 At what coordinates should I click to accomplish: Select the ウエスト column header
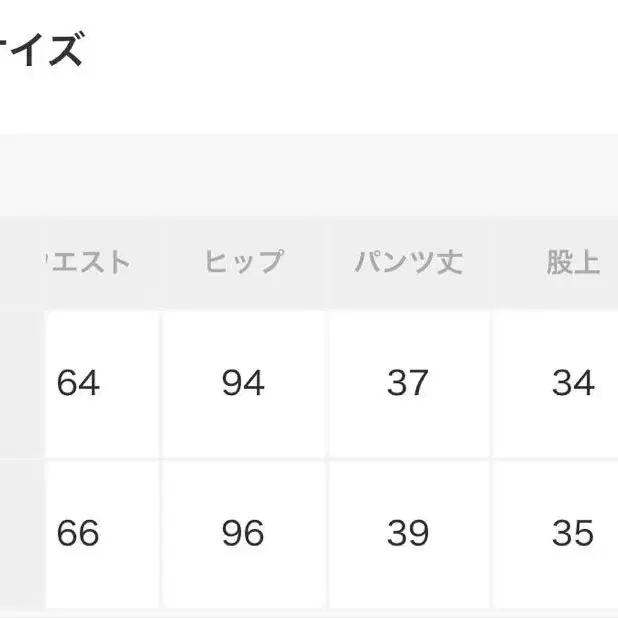pos(88,263)
